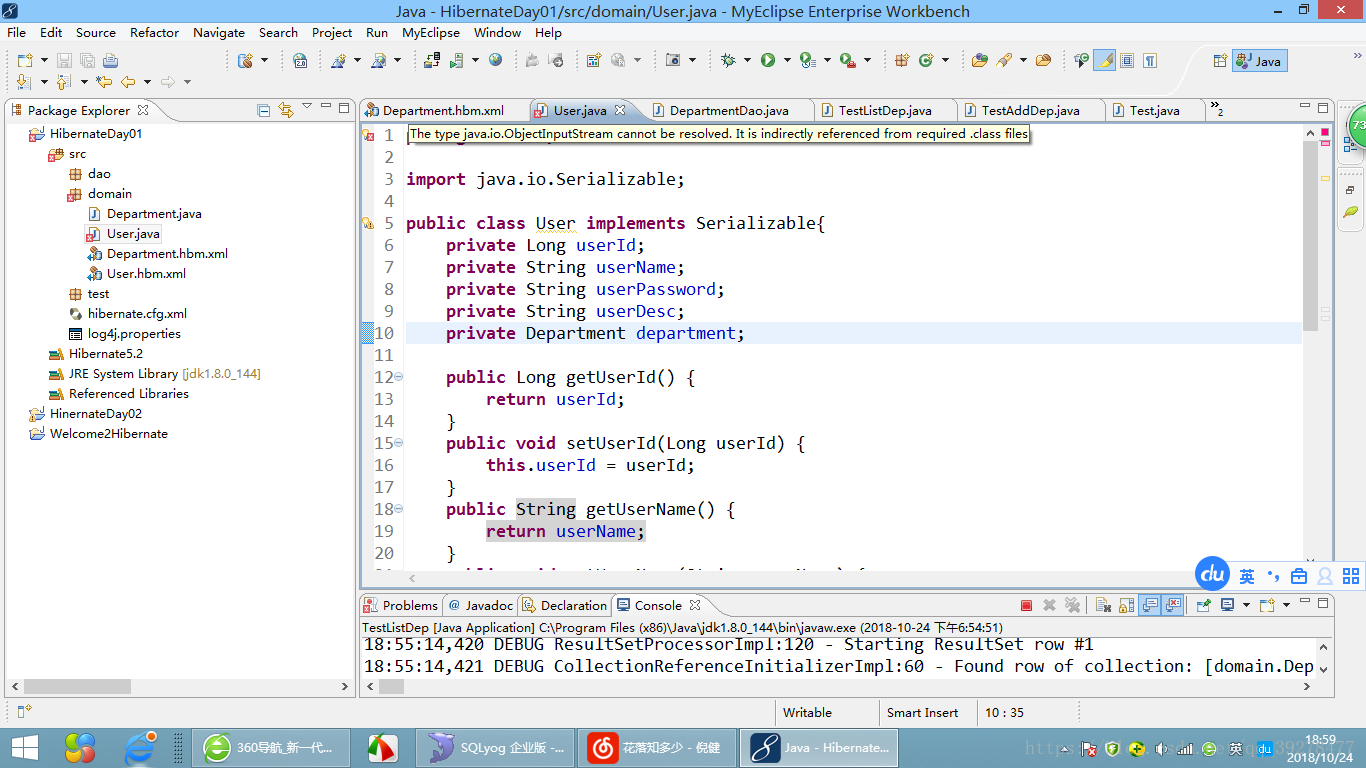The height and width of the screenshot is (768, 1366).
Task: Toggle Mark Occurrences highlighter button
Action: click(x=1104, y=60)
